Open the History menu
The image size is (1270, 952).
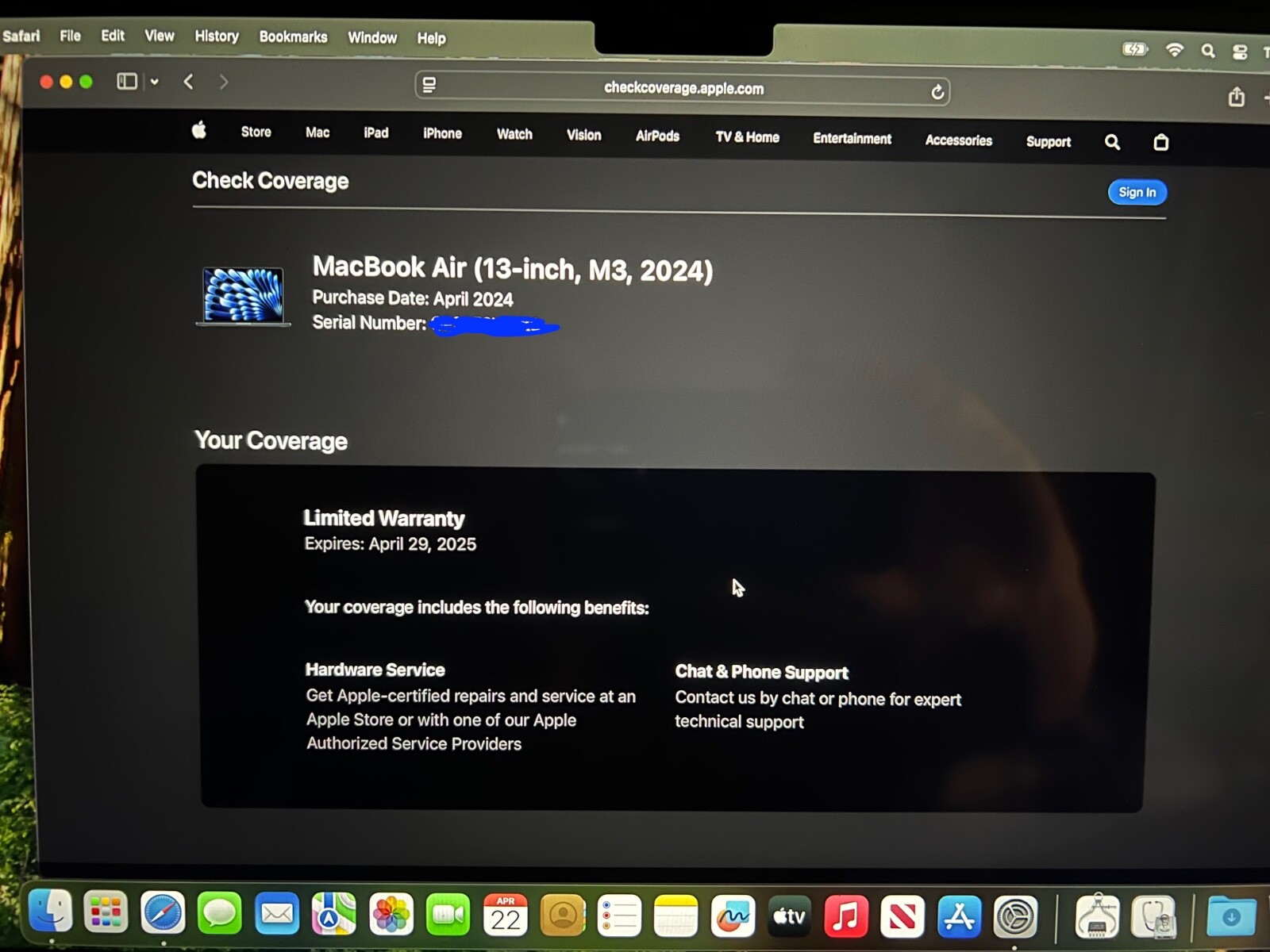[x=217, y=36]
